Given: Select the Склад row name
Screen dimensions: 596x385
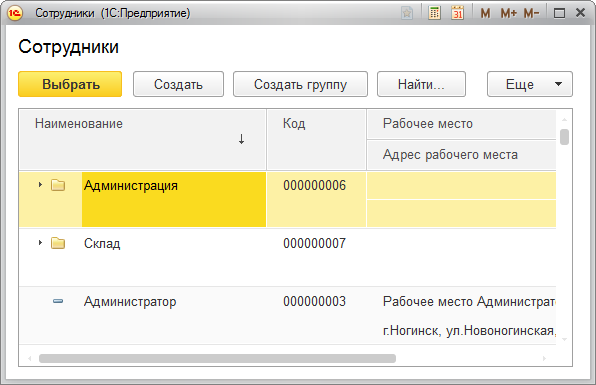Looking at the screenshot, I should pyautogui.click(x=102, y=244).
